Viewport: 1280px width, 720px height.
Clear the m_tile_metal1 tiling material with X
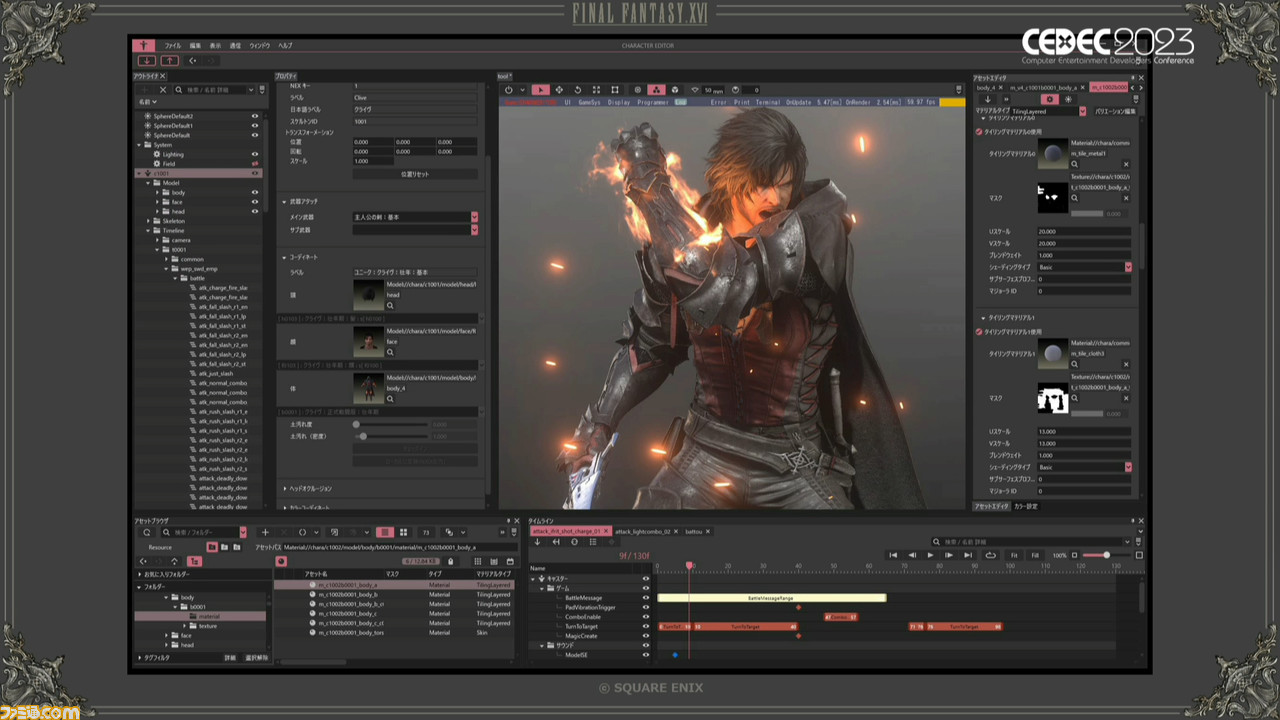[x=1126, y=164]
